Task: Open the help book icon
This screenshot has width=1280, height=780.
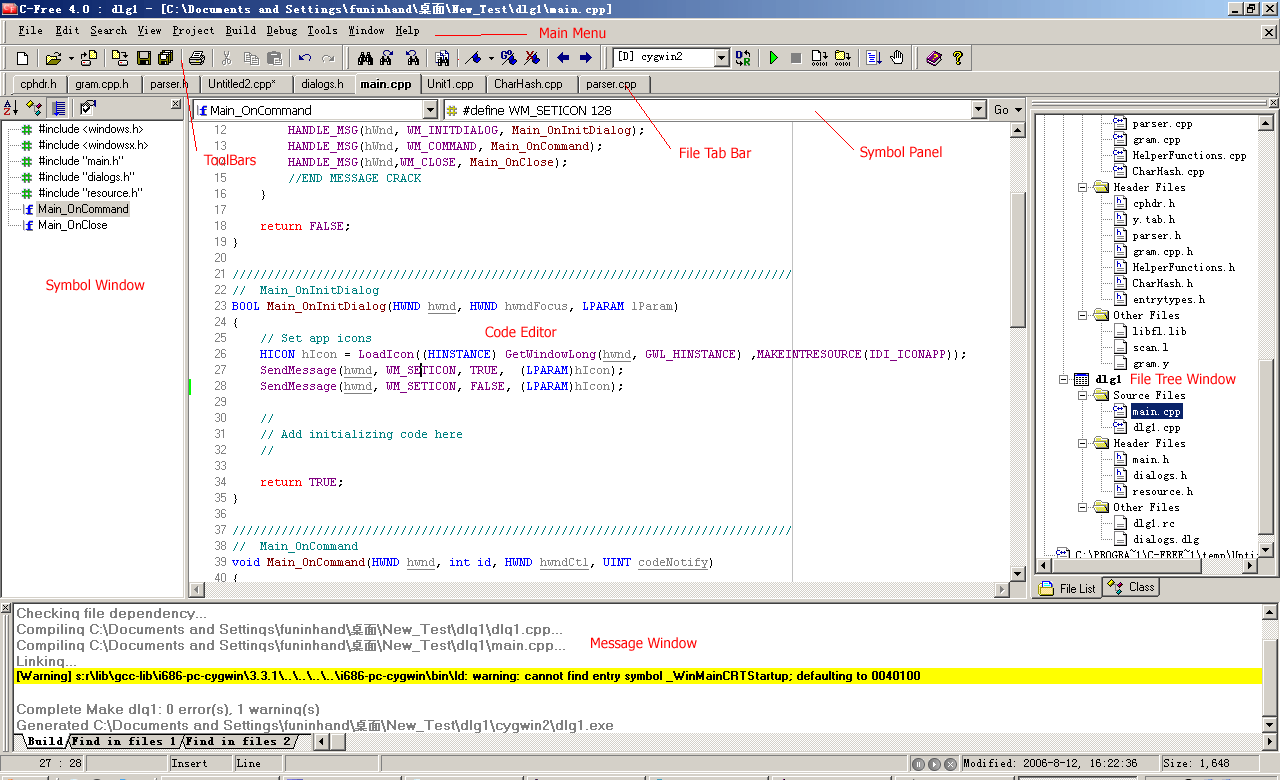Action: 934,57
